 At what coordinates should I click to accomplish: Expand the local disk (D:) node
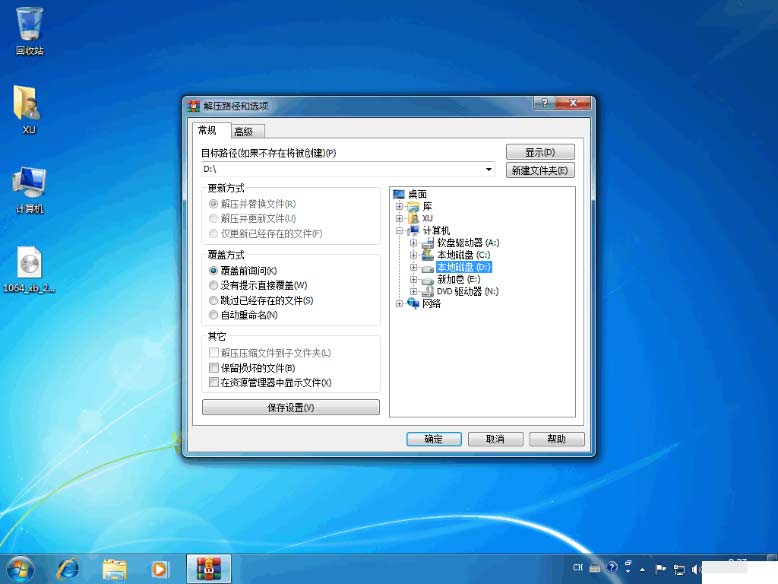(413, 267)
